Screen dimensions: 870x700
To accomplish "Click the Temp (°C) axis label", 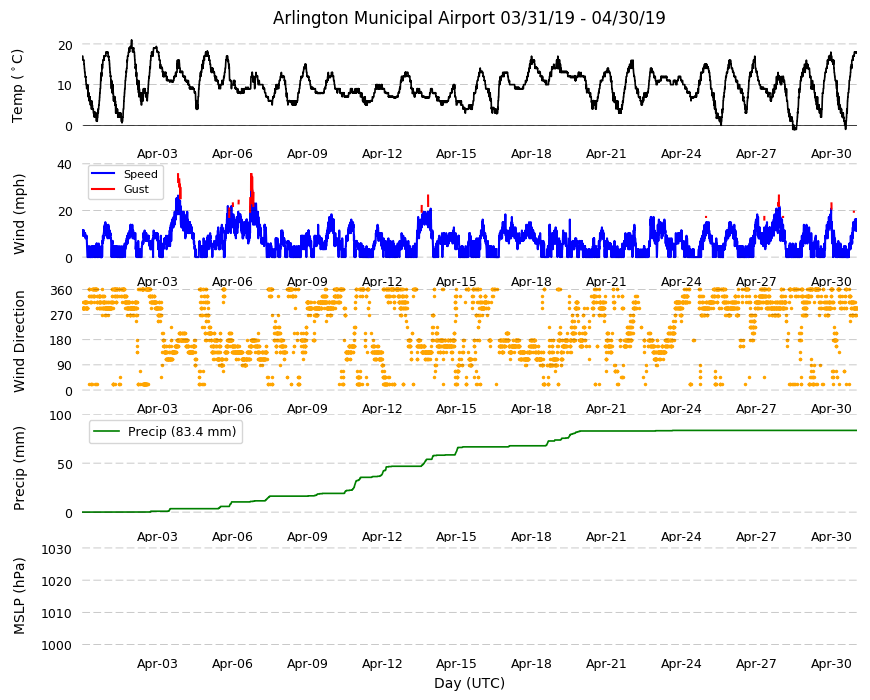I will 17,85.
